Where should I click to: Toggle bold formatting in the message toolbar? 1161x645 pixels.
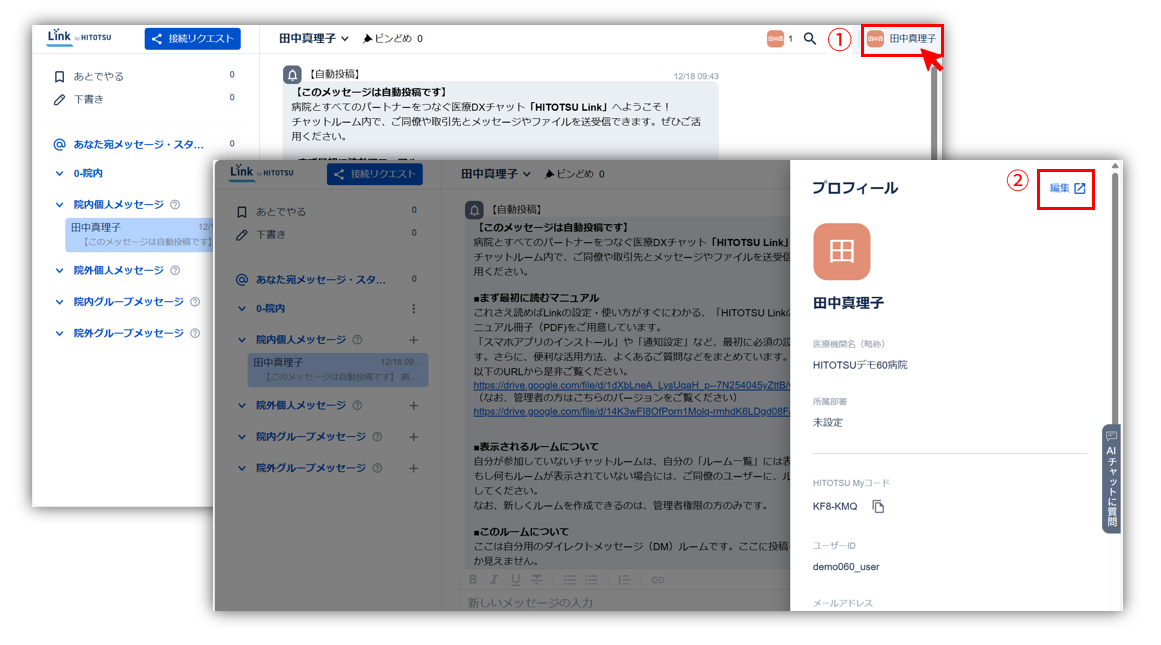(x=473, y=580)
